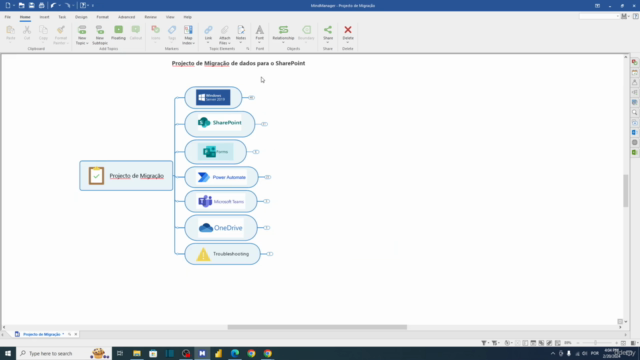Click the Share icon
This screenshot has height=360, width=640.
(328, 30)
